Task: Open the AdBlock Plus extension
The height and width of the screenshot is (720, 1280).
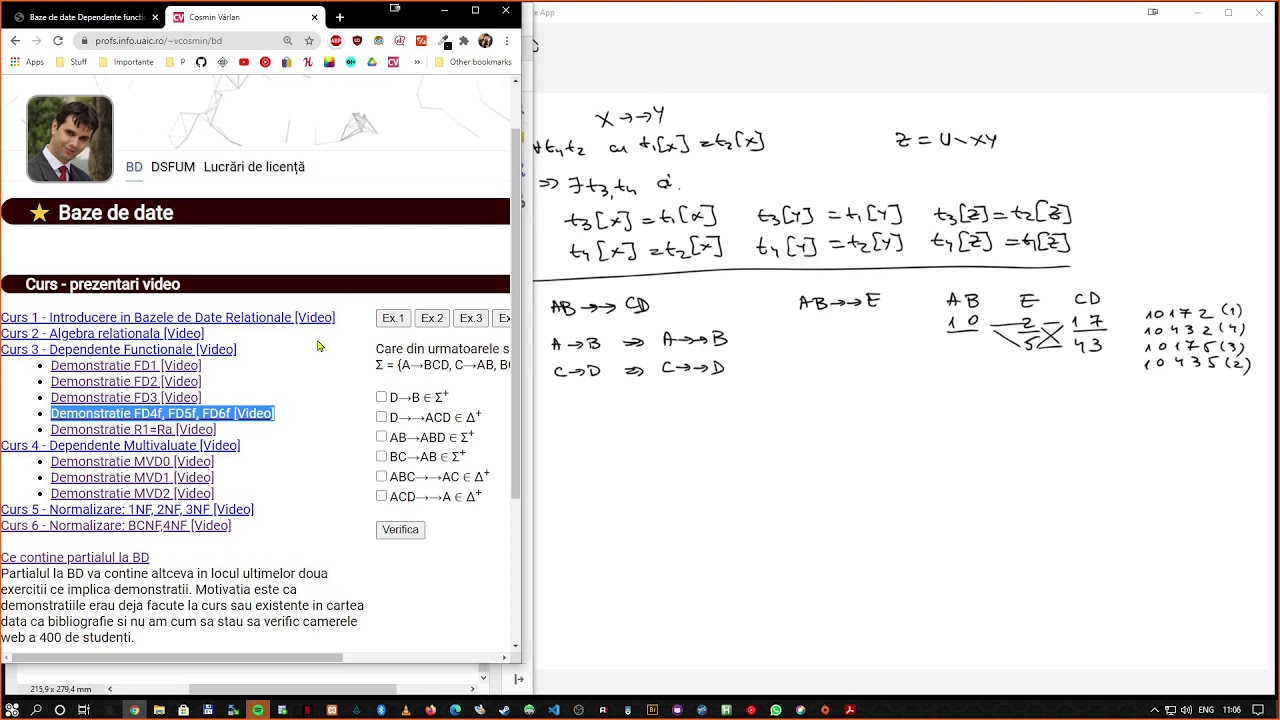Action: pos(336,41)
